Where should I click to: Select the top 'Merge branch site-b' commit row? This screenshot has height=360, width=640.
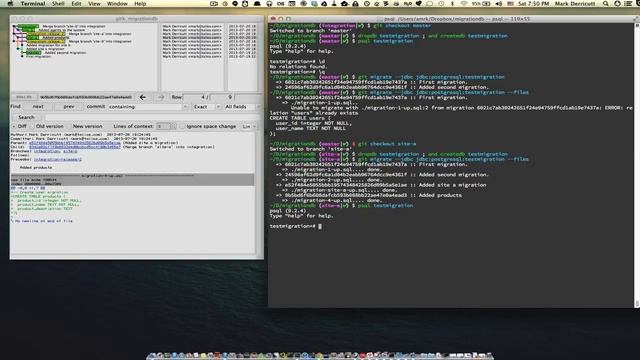click(74, 26)
